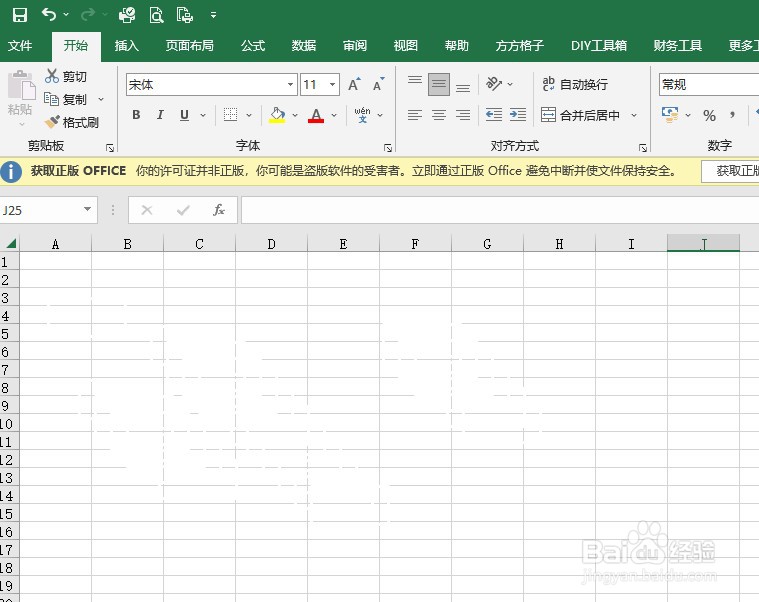Click the percent style icon
This screenshot has height=602, width=759.
click(709, 115)
